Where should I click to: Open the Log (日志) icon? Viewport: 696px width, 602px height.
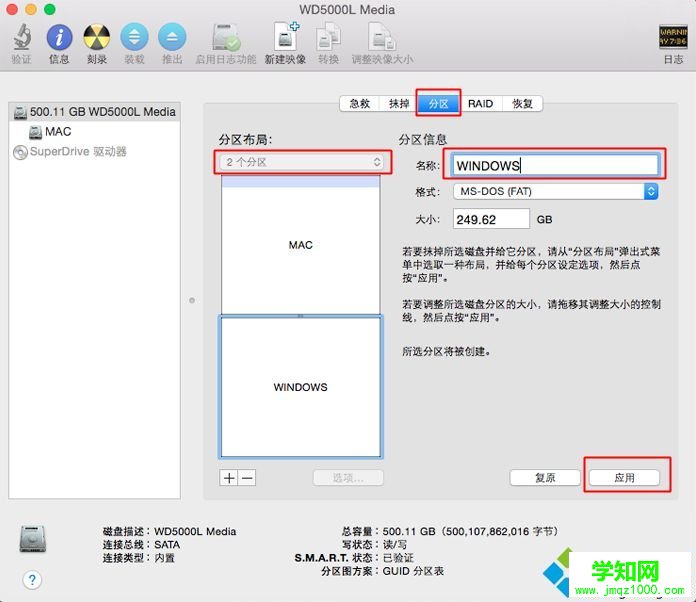point(673,36)
